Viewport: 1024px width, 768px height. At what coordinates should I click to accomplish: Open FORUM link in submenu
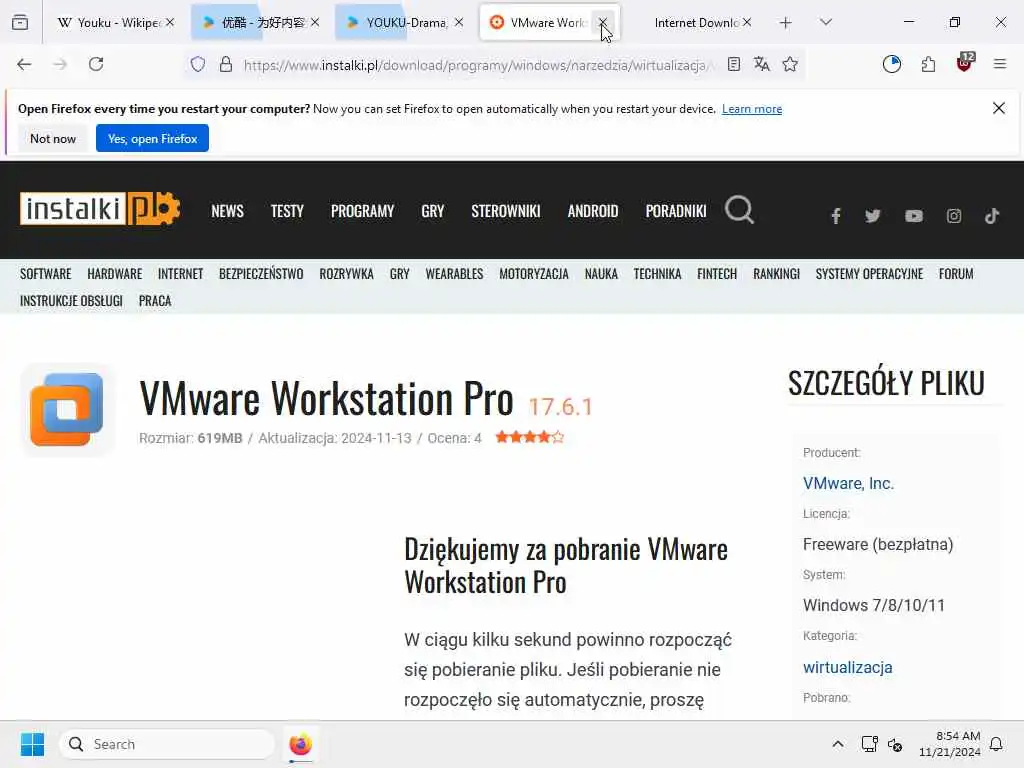click(x=956, y=274)
